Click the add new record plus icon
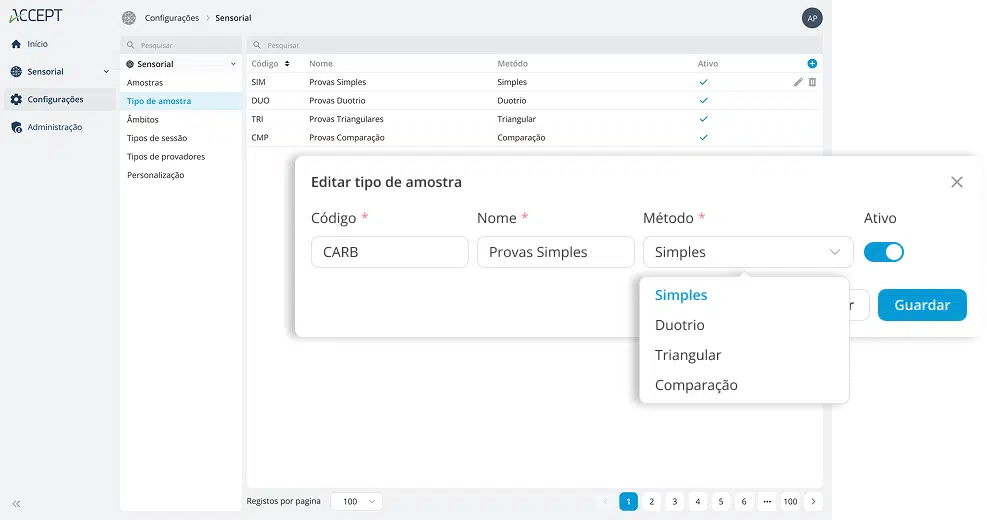Image resolution: width=987 pixels, height=520 pixels. click(x=812, y=64)
